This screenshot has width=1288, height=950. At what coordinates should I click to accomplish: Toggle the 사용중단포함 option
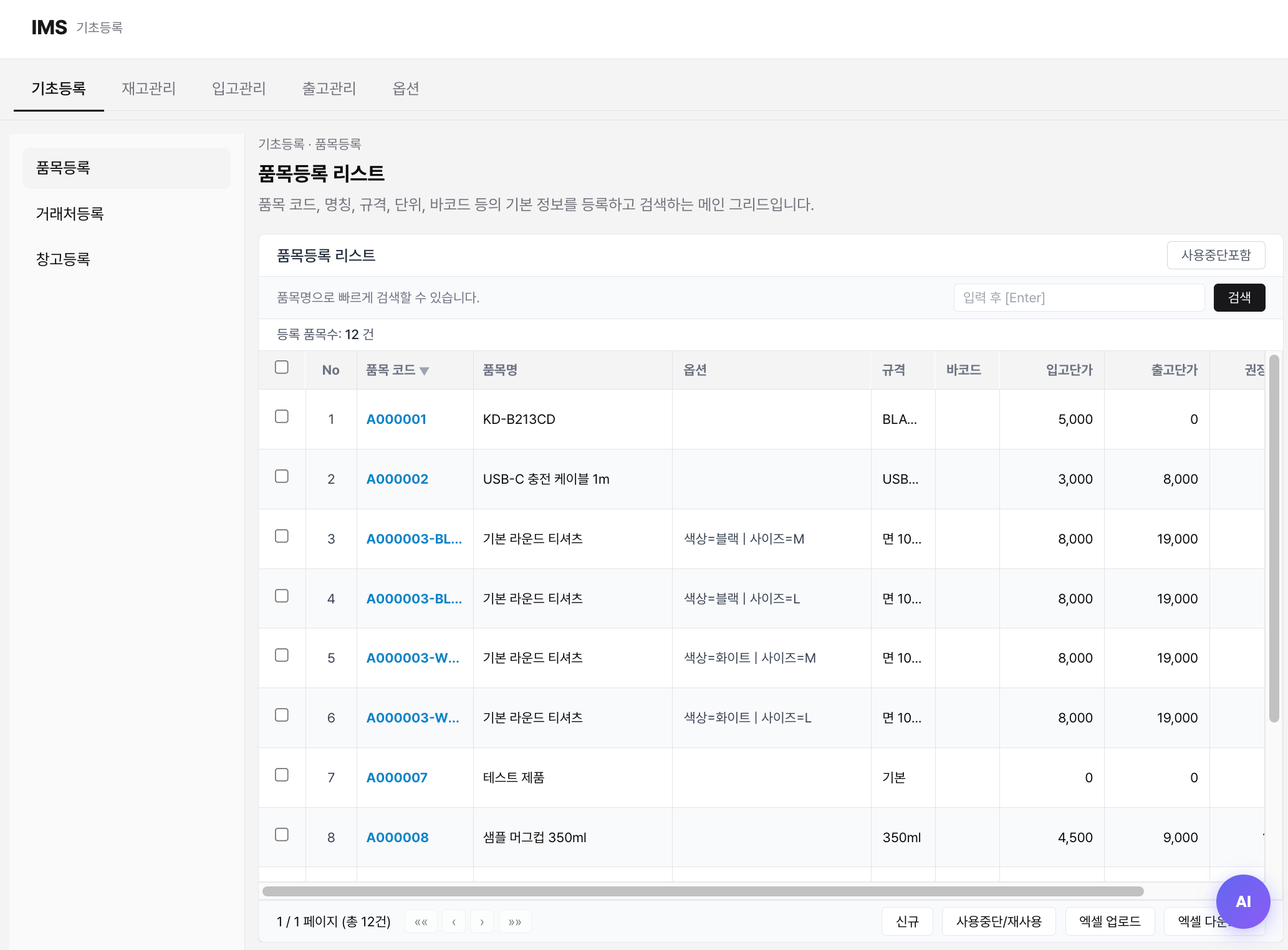pos(1215,255)
